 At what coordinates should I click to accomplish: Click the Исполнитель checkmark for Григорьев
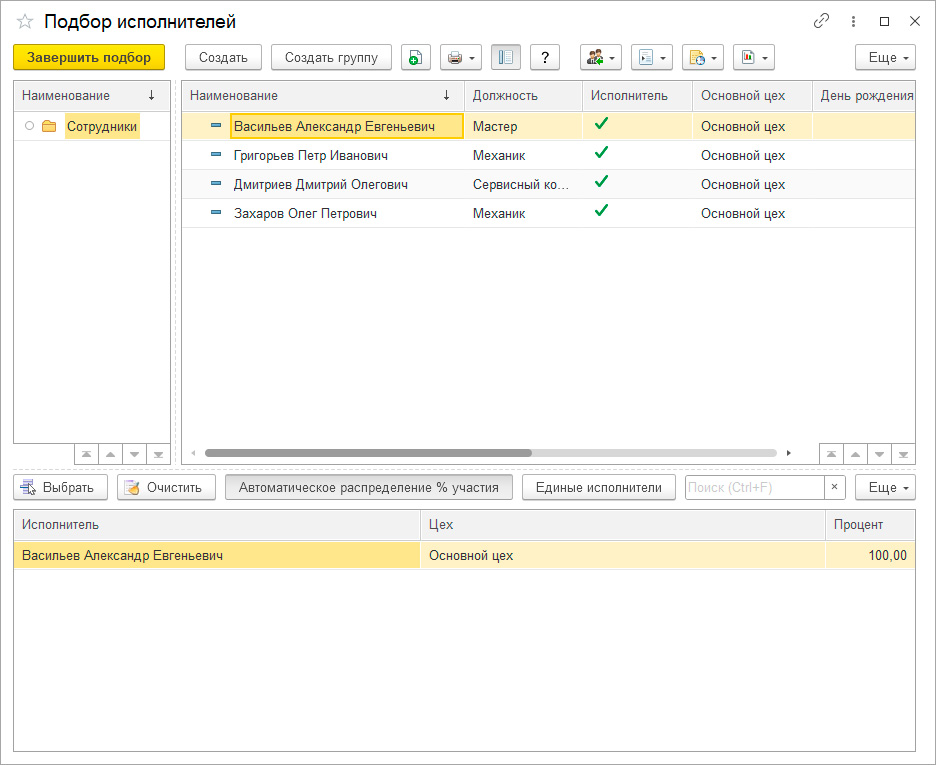click(601, 152)
